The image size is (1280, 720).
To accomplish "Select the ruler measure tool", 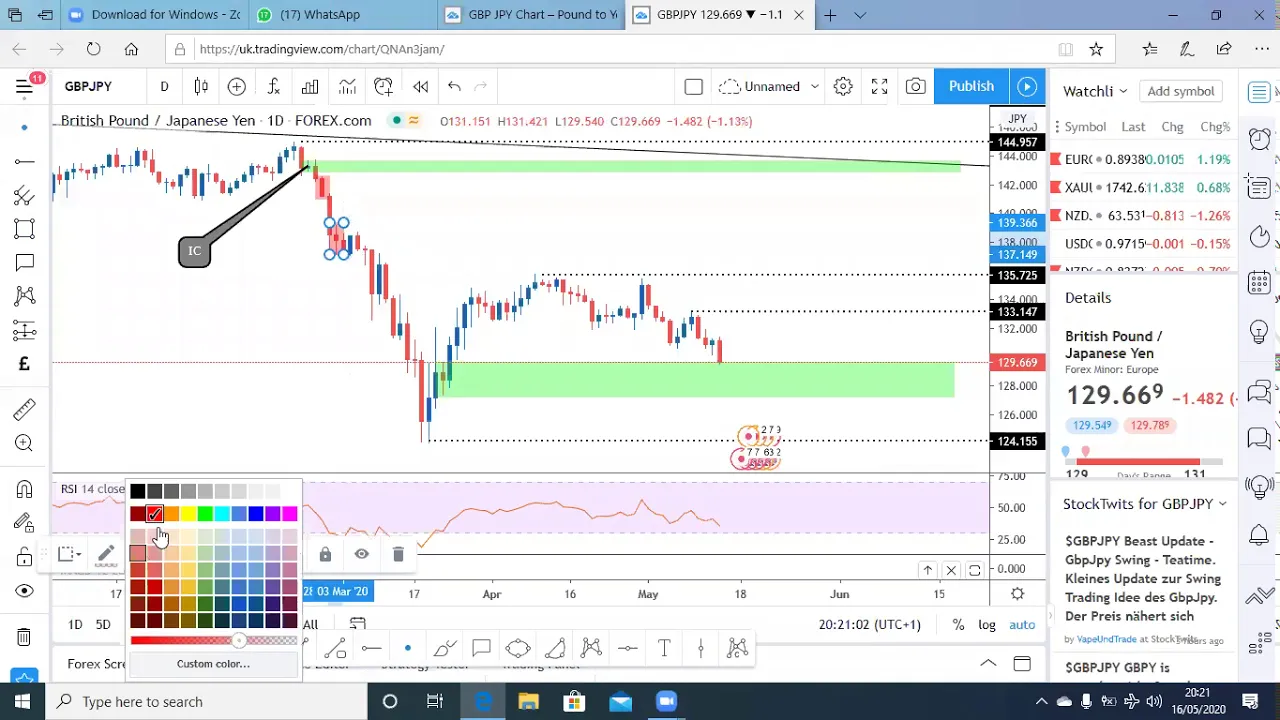I will pos(25,409).
